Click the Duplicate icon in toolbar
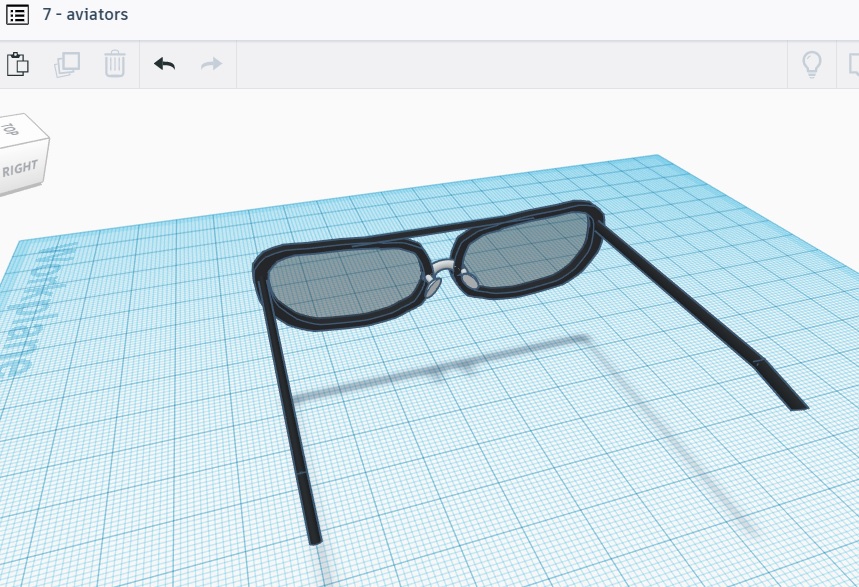 pyautogui.click(x=67, y=65)
